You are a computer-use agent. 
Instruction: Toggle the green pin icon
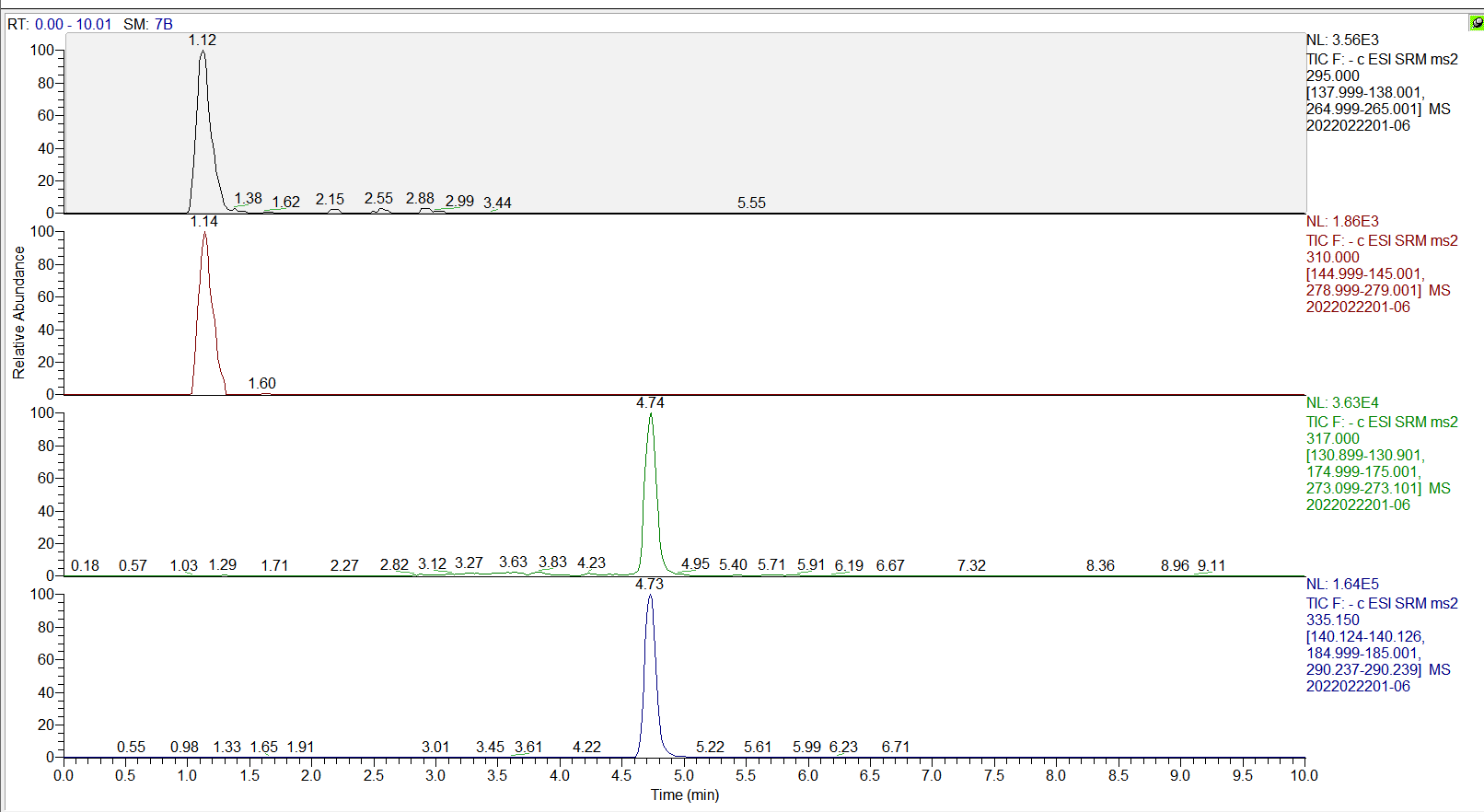(1476, 23)
